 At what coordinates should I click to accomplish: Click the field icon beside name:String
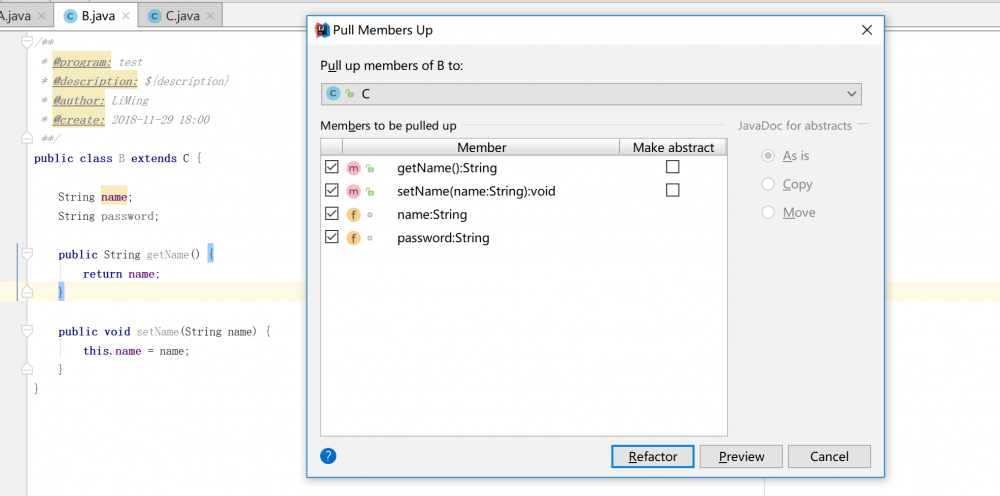[353, 214]
